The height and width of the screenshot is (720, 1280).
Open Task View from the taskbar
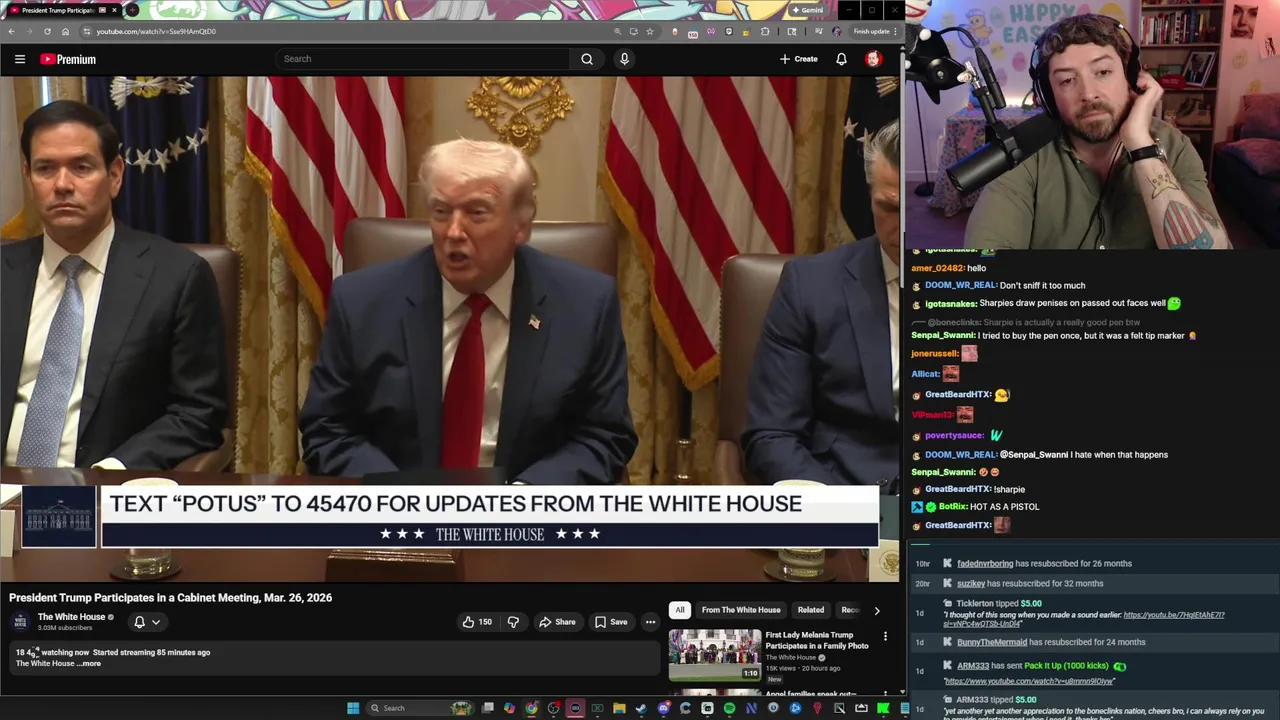click(x=487, y=708)
